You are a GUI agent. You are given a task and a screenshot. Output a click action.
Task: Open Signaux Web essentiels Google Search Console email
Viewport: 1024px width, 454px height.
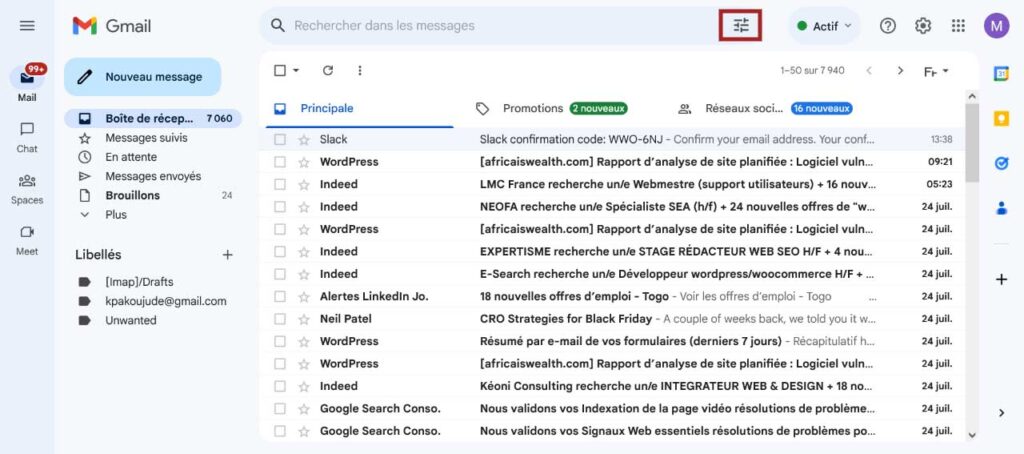tap(612, 431)
